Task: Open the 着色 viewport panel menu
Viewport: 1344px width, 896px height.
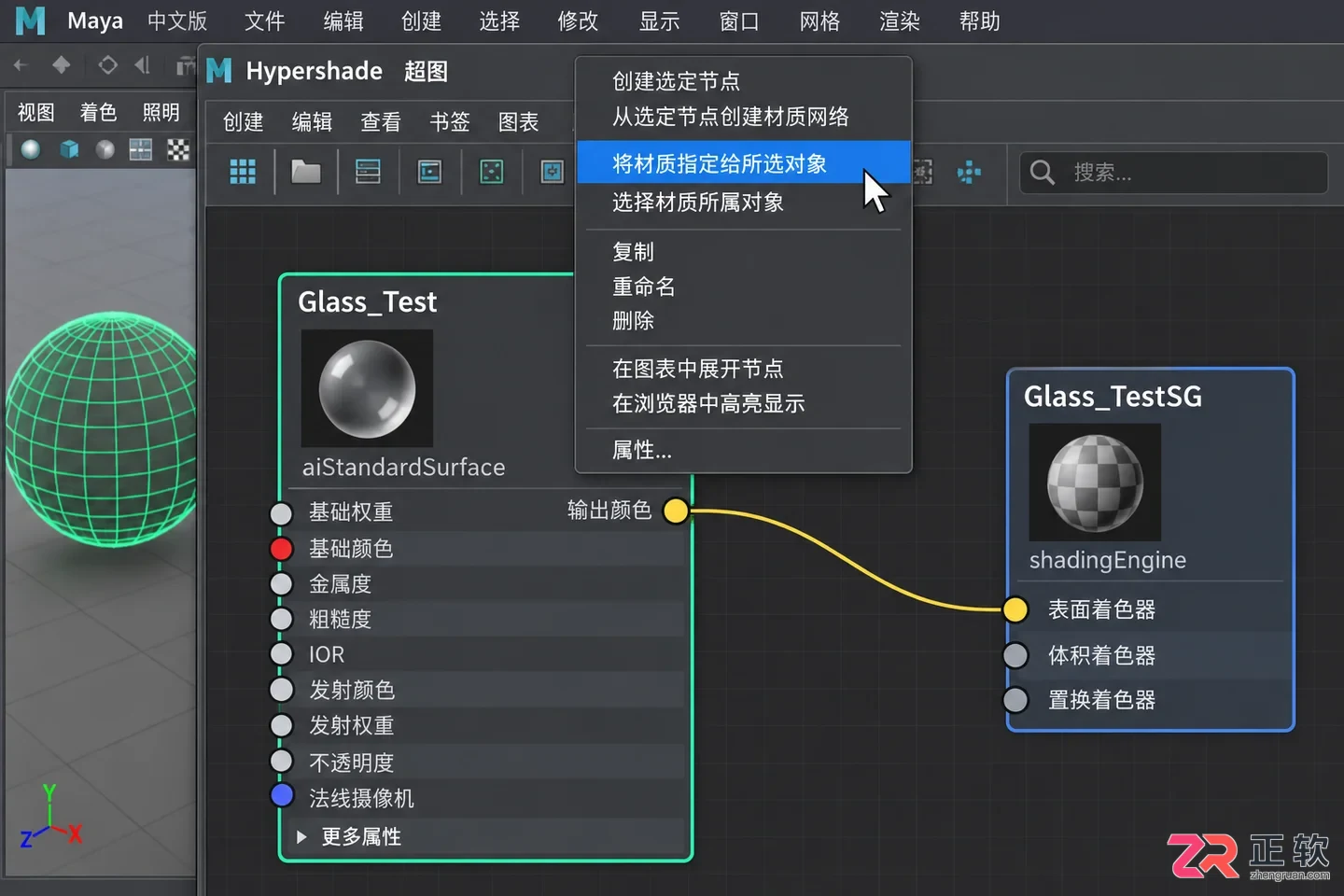Action: (x=98, y=113)
